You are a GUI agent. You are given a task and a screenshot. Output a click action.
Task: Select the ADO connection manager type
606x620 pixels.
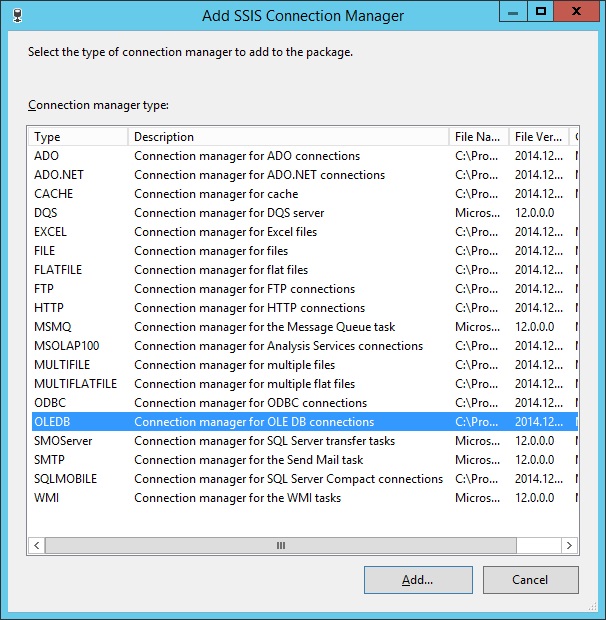point(304,156)
